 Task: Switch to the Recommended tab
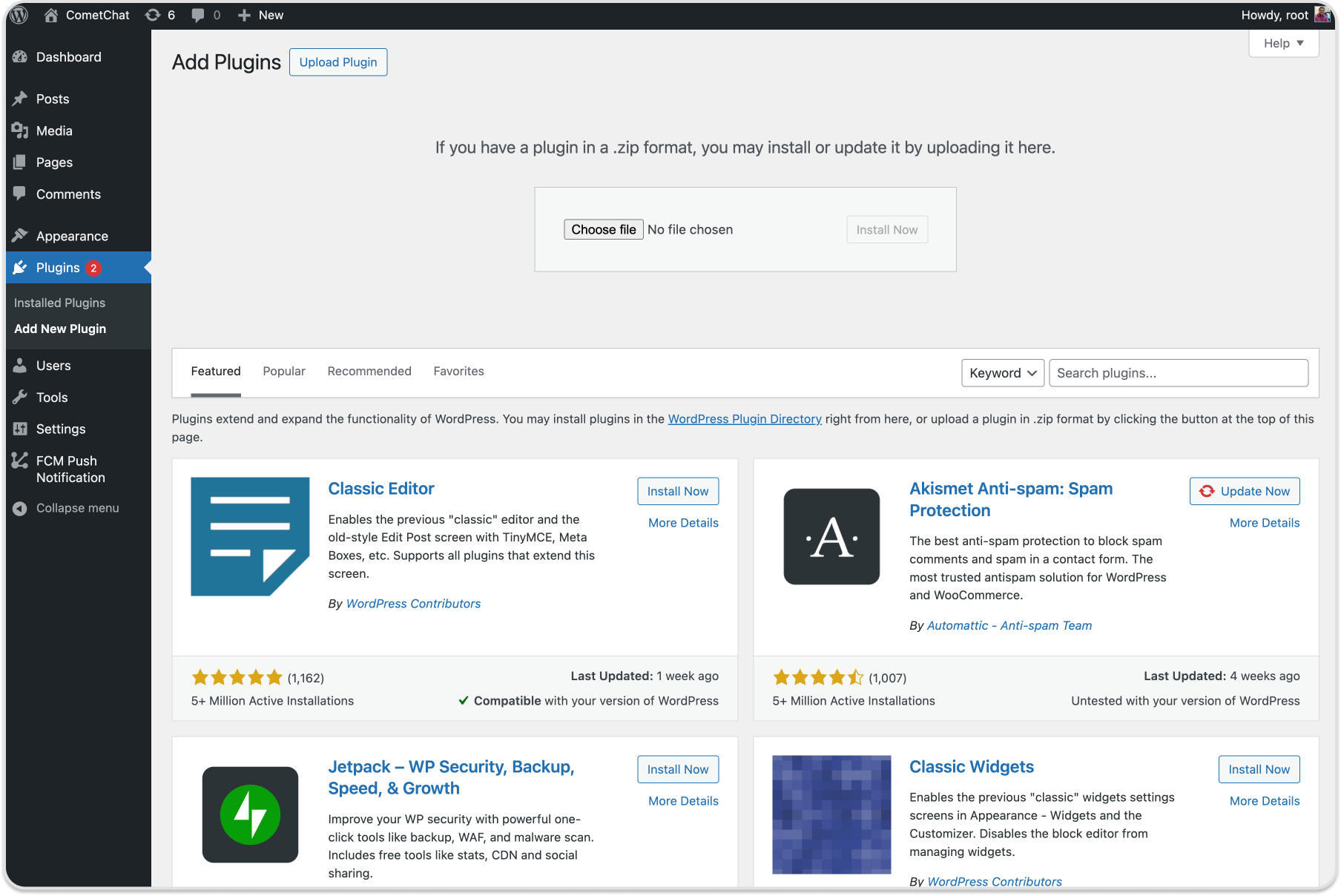tap(369, 371)
